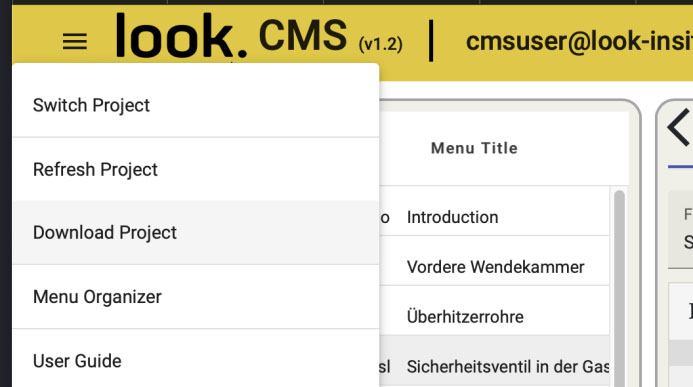Click the cell left of Introduction
The image size is (693, 387).
coord(385,217)
